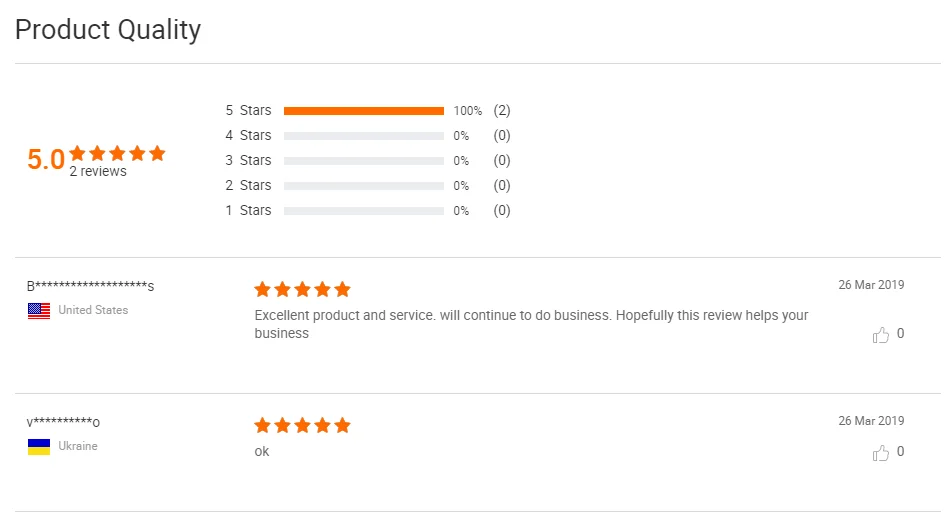
Task: Click the 4 Stars rating bar
Action: click(x=364, y=136)
